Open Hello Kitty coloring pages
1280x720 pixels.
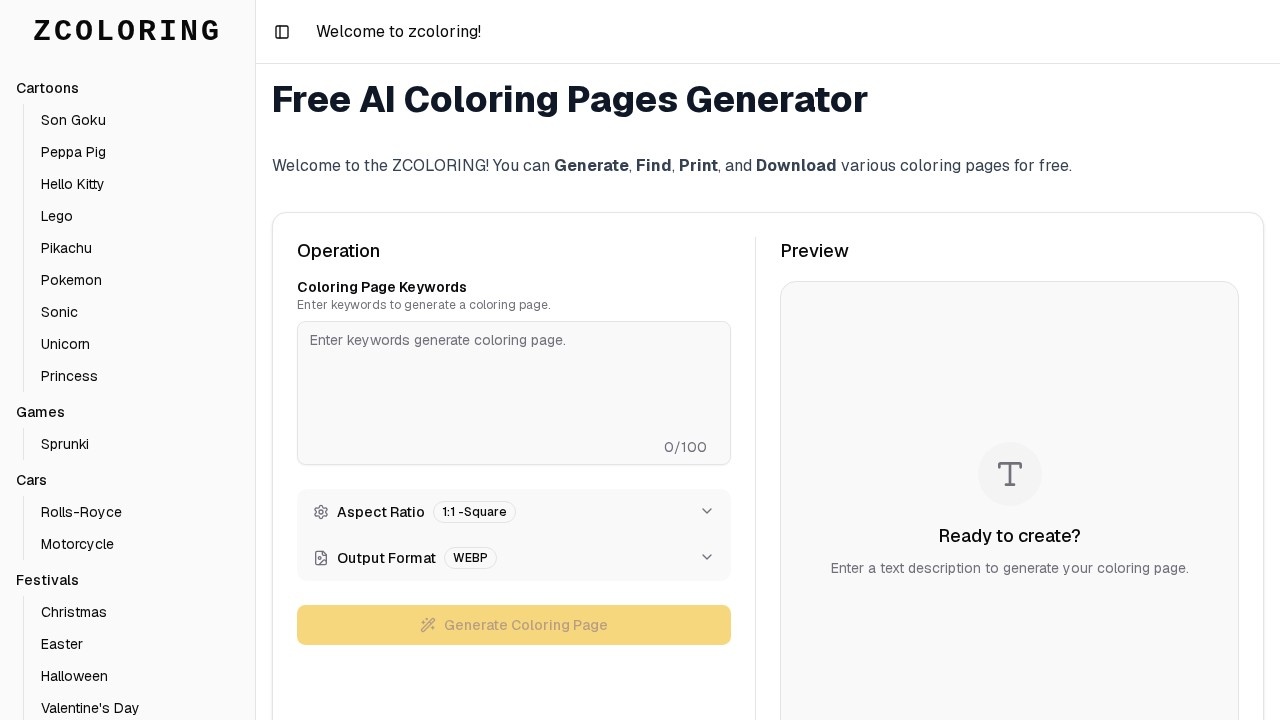tap(72, 184)
